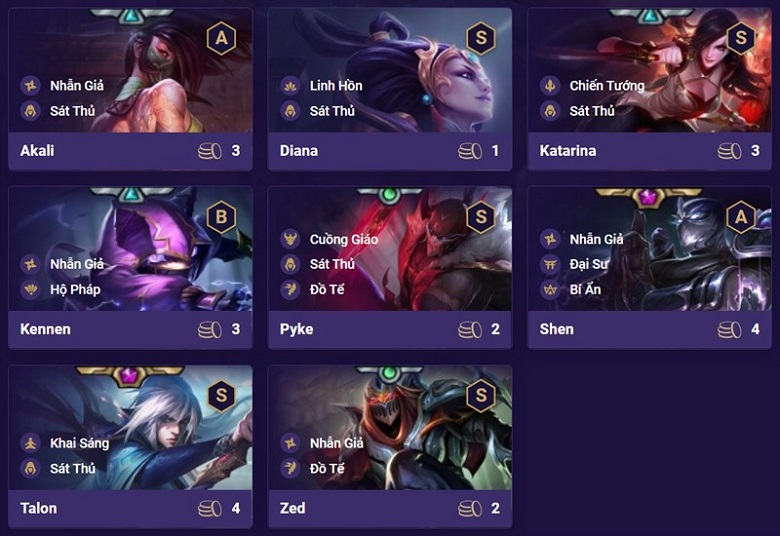Click the gold coin icon on Diana card
The height and width of the screenshot is (536, 780).
[x=470, y=151]
